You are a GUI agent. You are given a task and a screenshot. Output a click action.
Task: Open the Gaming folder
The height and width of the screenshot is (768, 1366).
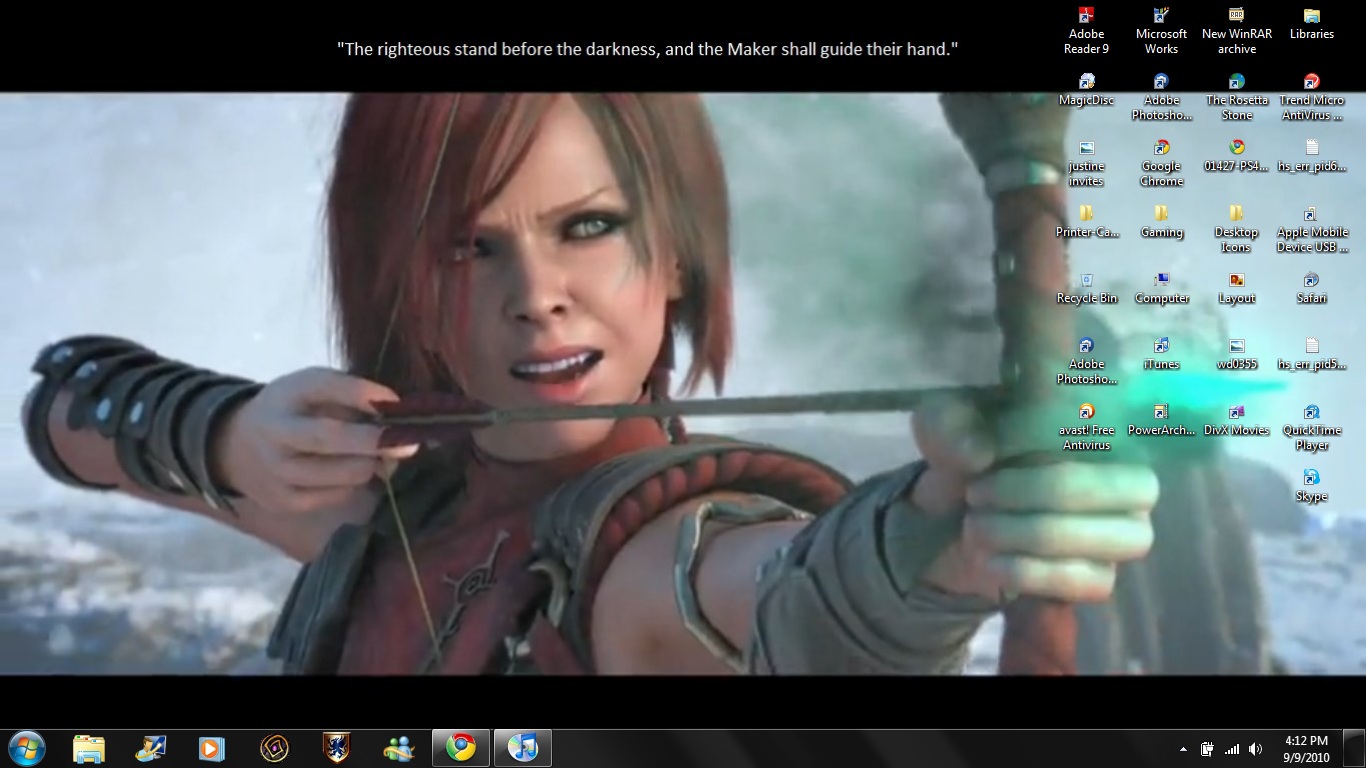(1161, 221)
